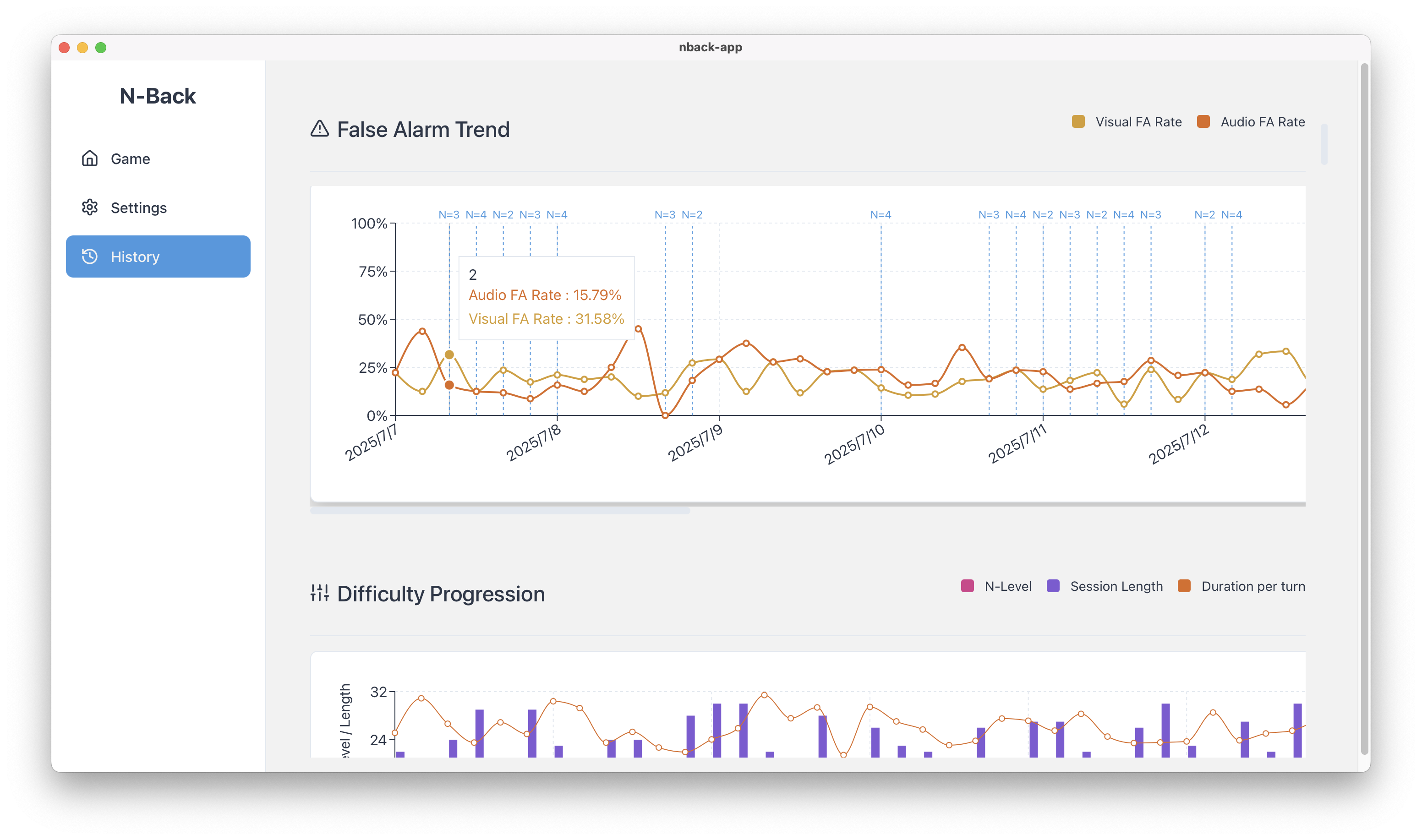Select the History tab in sidebar

pyautogui.click(x=158, y=256)
